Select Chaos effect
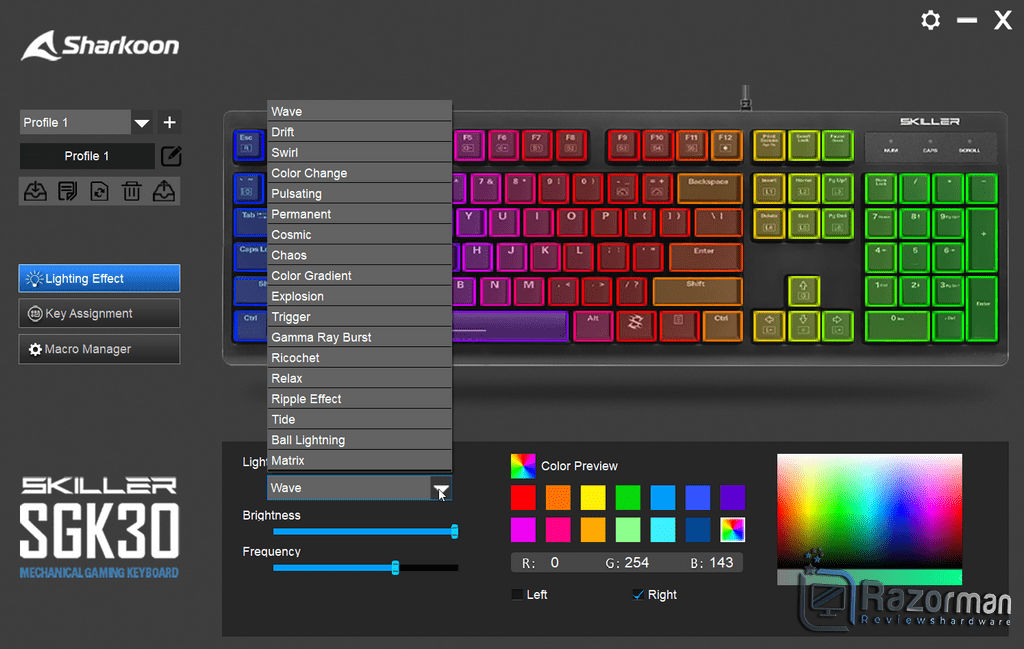 (x=359, y=255)
